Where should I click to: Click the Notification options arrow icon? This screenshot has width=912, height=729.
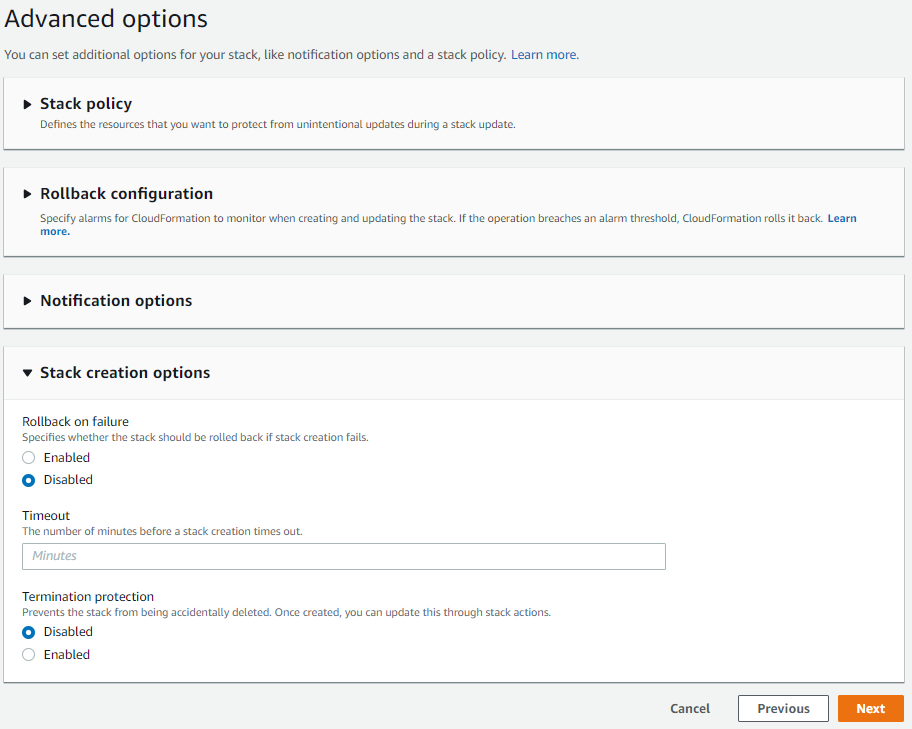click(28, 301)
